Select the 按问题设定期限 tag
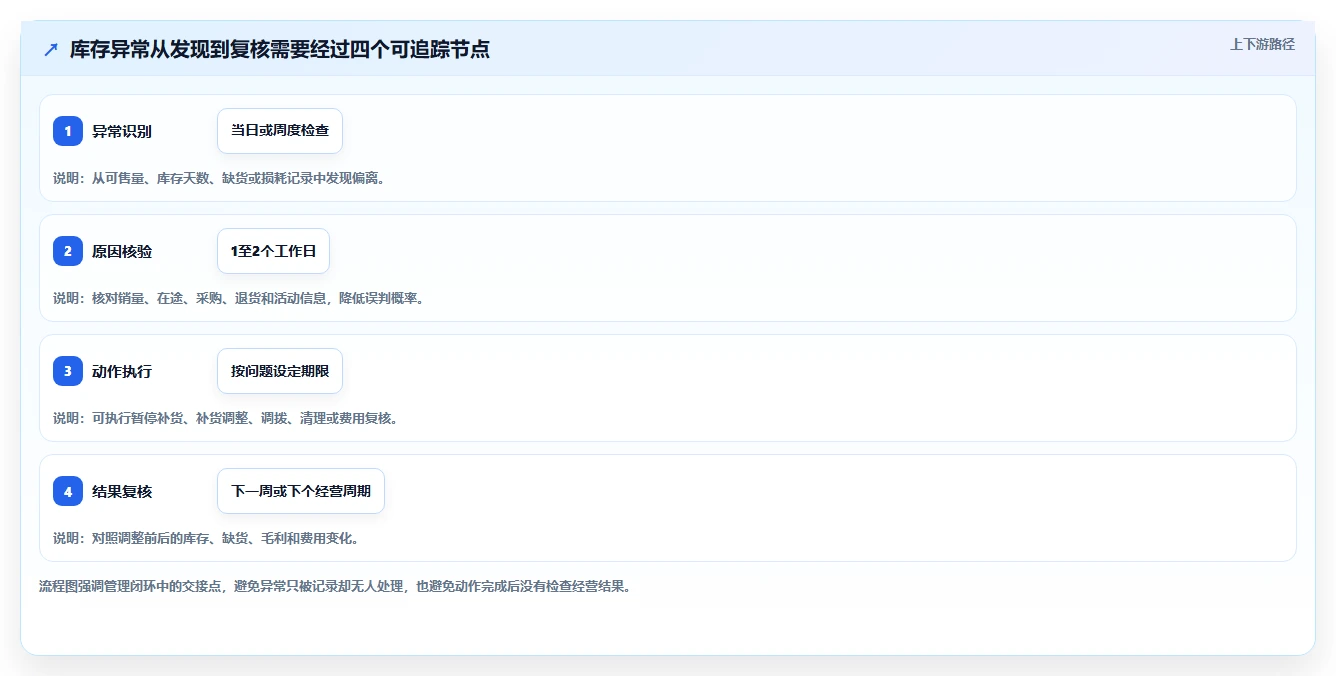The image size is (1336, 676). coord(280,371)
